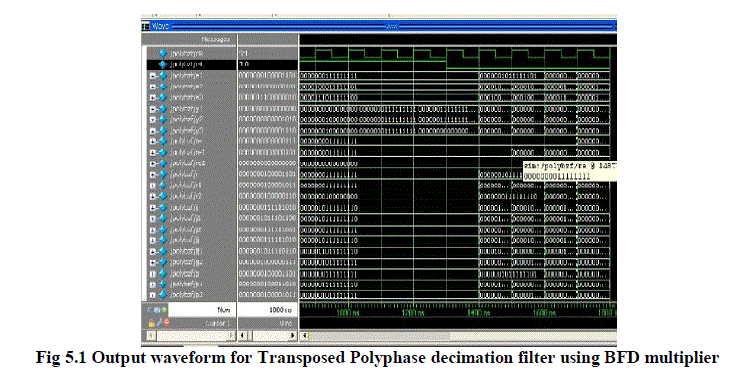Open the Edit Grid and Timeline icon
Screen dimensions: 749x387
pos(158,310)
